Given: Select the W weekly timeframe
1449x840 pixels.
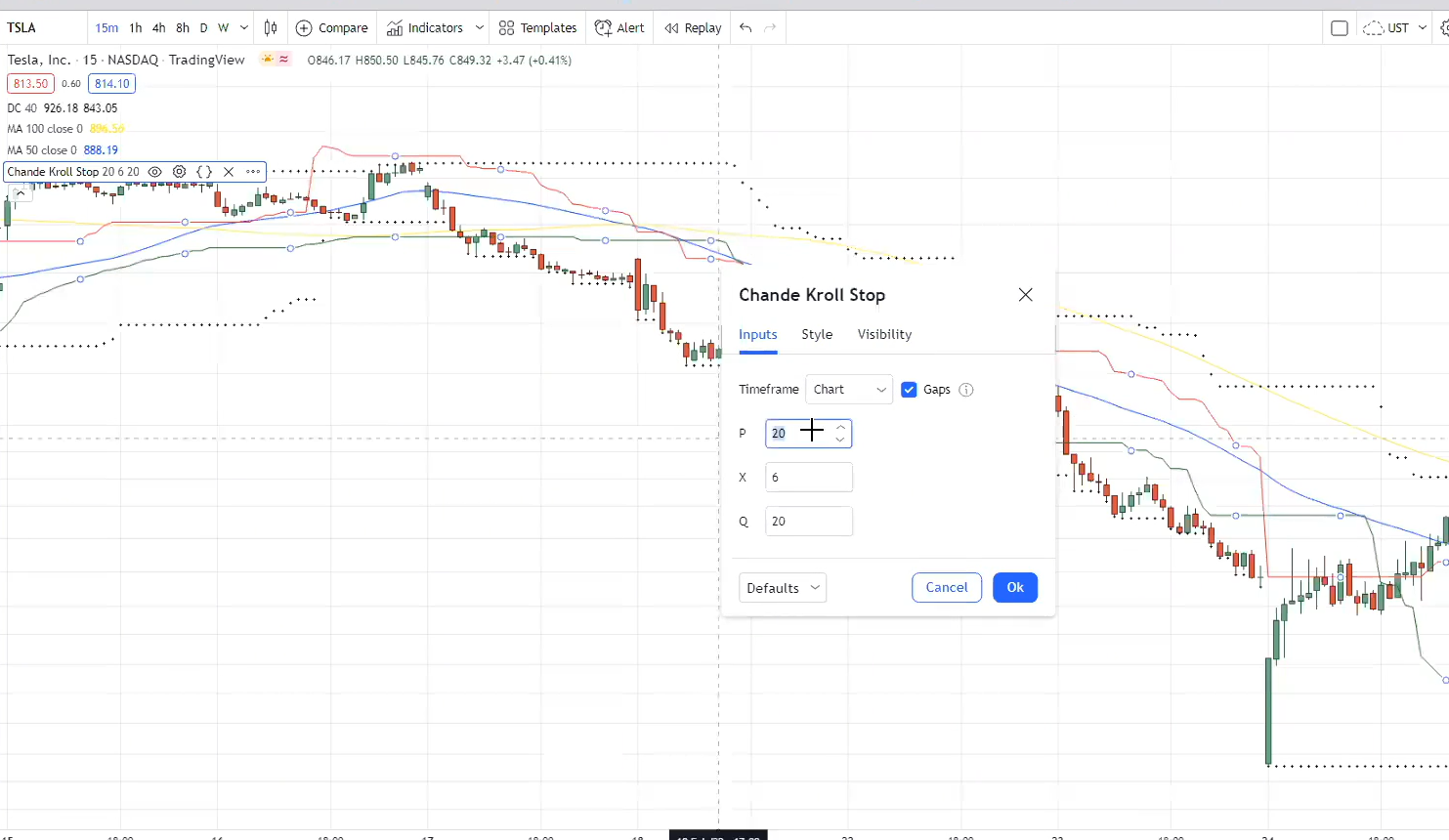Looking at the screenshot, I should 224,27.
